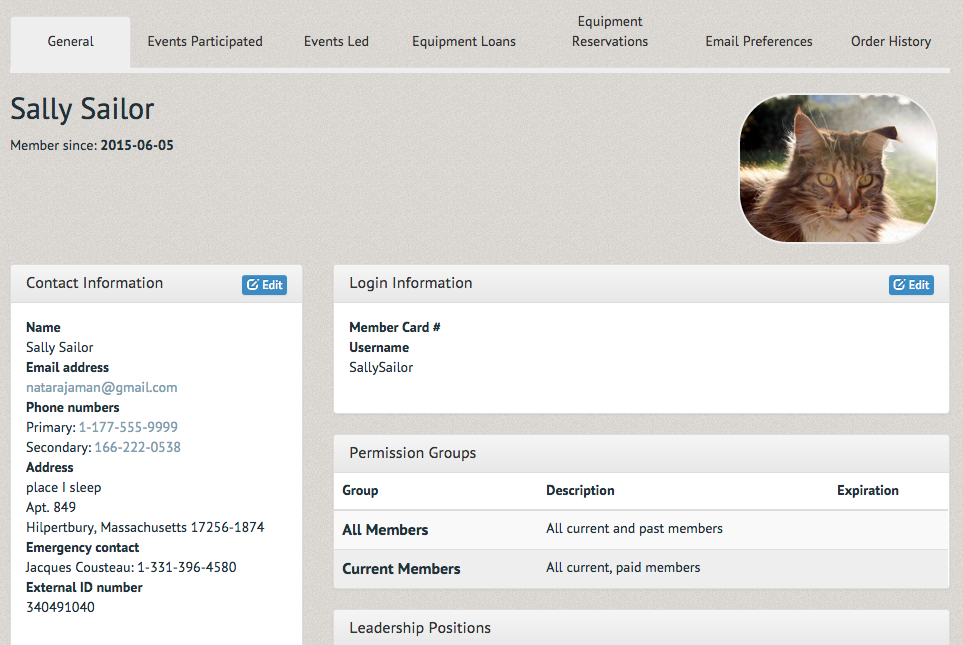Edit the Login Information panel
Viewport: 963px width, 645px height.
click(911, 285)
